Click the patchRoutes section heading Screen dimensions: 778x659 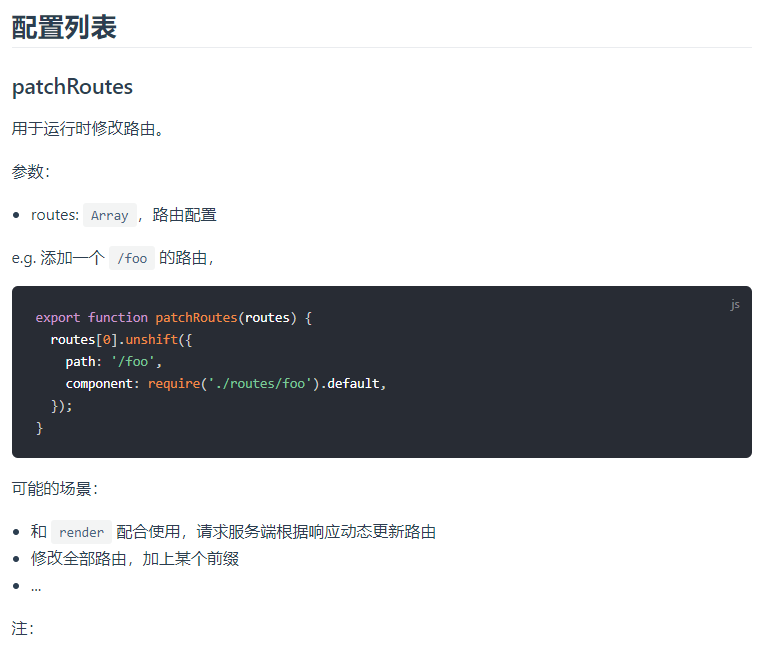tap(72, 87)
